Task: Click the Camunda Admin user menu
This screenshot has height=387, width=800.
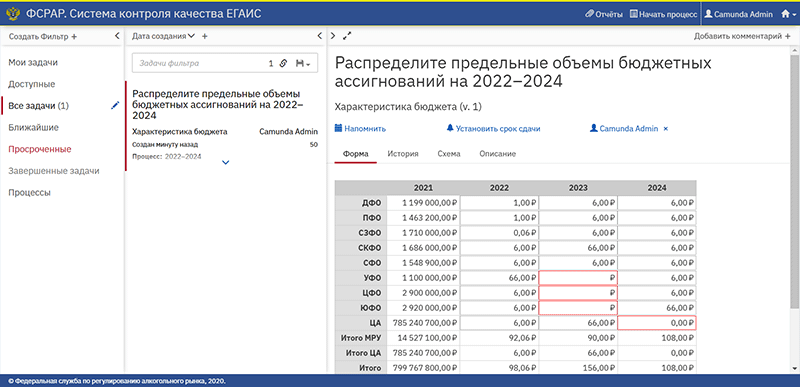Action: click(x=739, y=15)
